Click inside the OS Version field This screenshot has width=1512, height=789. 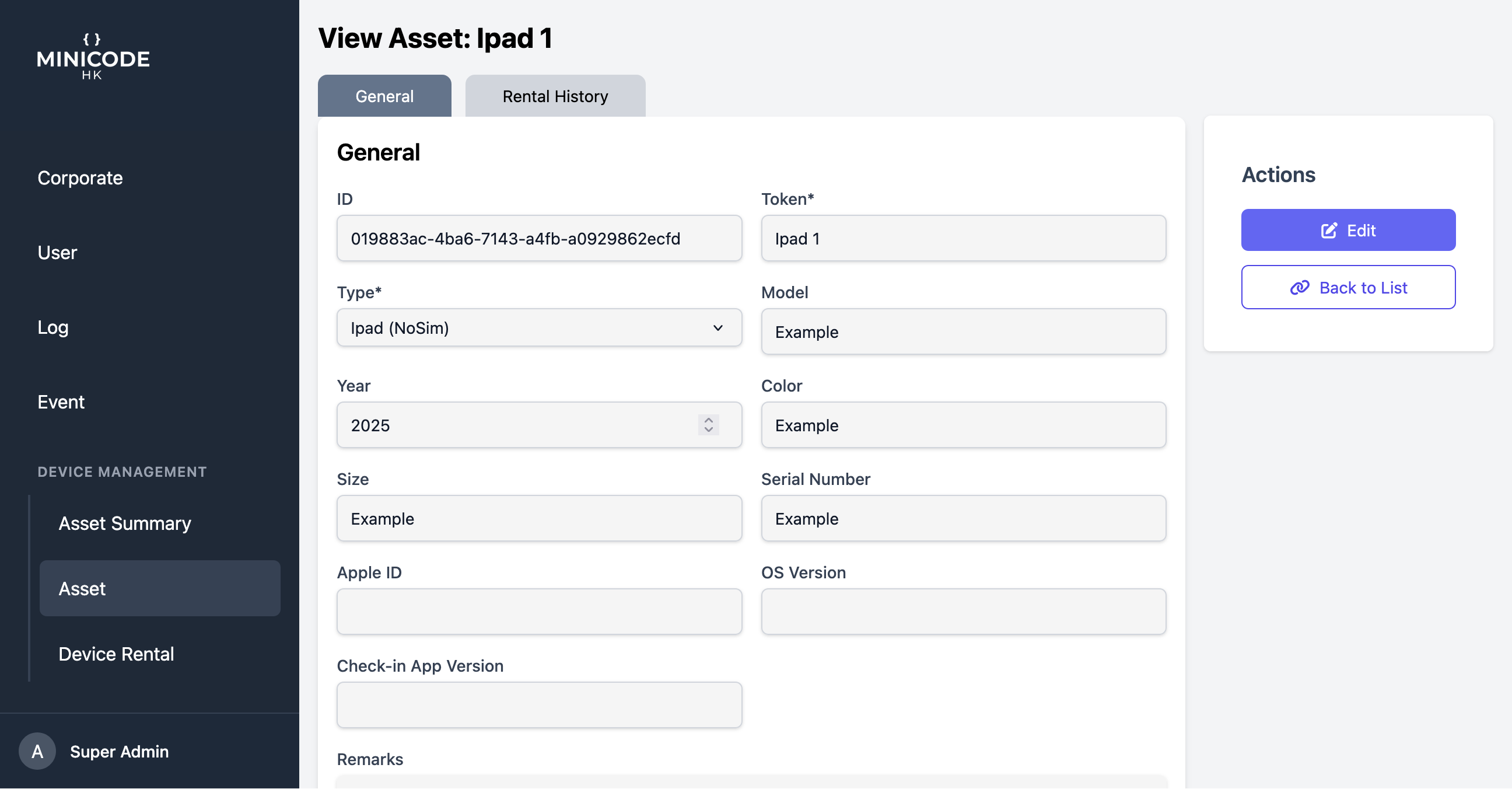(963, 612)
